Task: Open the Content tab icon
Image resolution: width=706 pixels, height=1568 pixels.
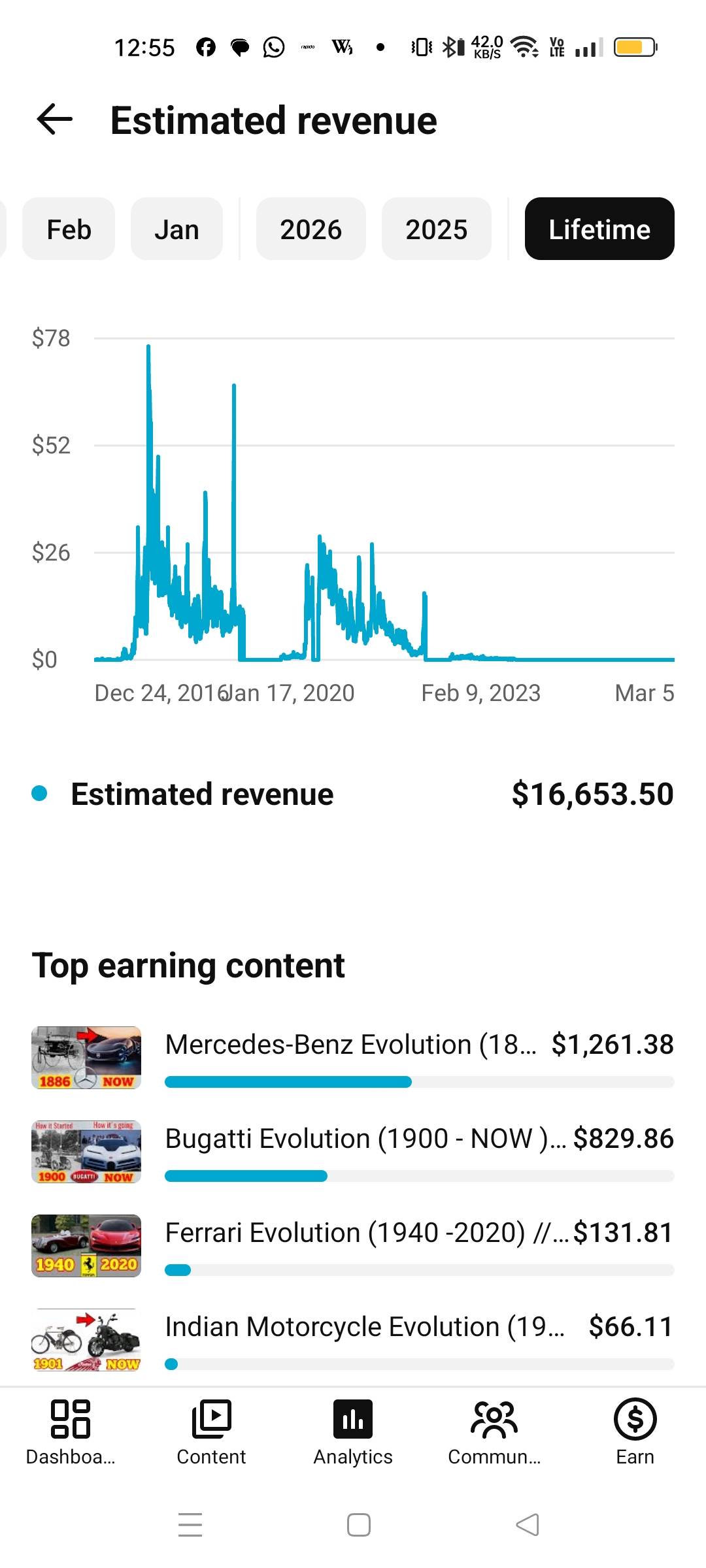Action: (211, 1419)
